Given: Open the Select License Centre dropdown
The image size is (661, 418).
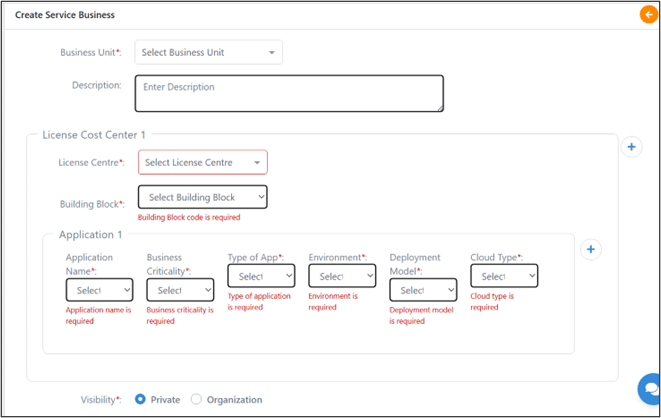Looking at the screenshot, I should [x=203, y=163].
